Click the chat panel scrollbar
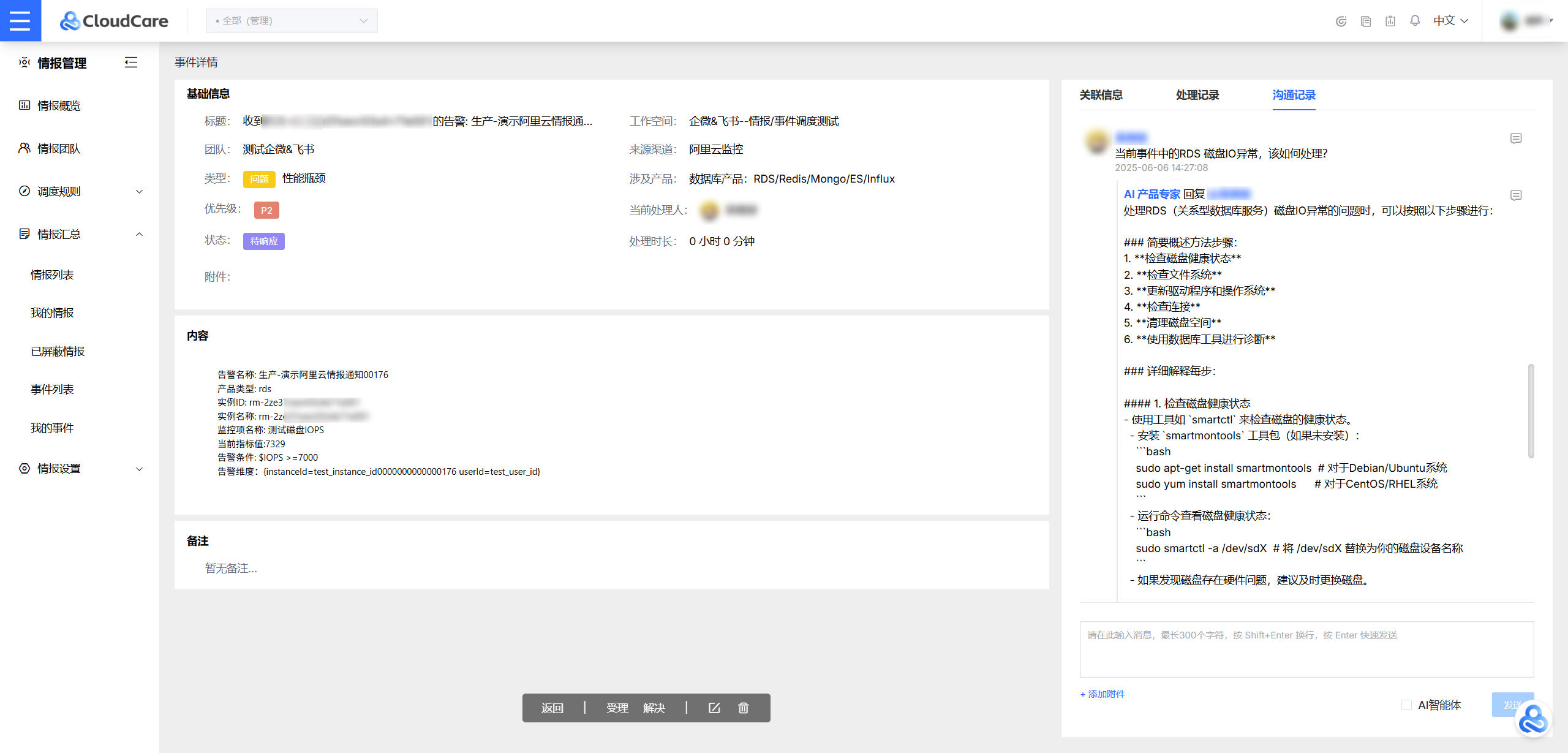 (1531, 411)
